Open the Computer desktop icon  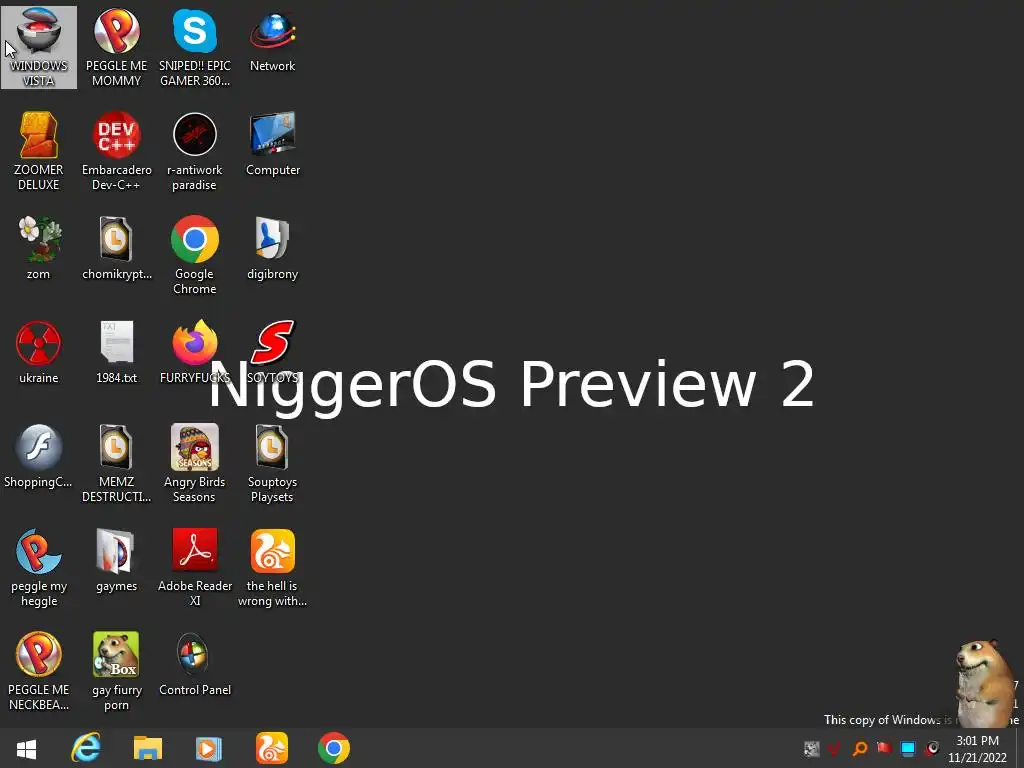[x=272, y=144]
